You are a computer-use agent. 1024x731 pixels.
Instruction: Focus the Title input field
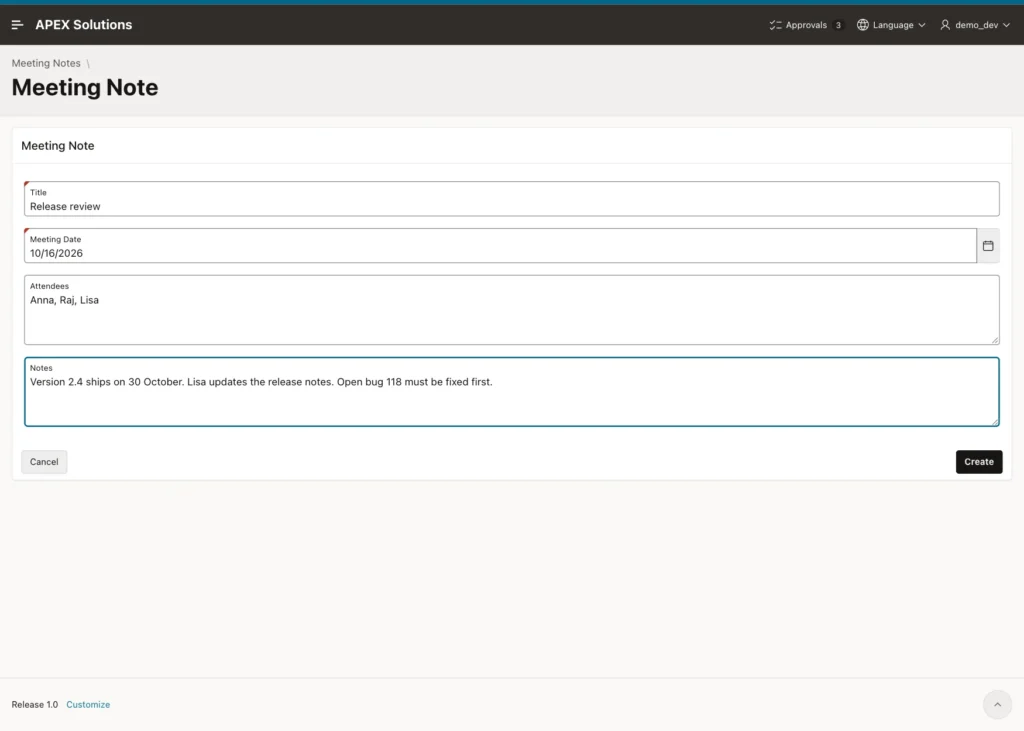[x=511, y=199]
